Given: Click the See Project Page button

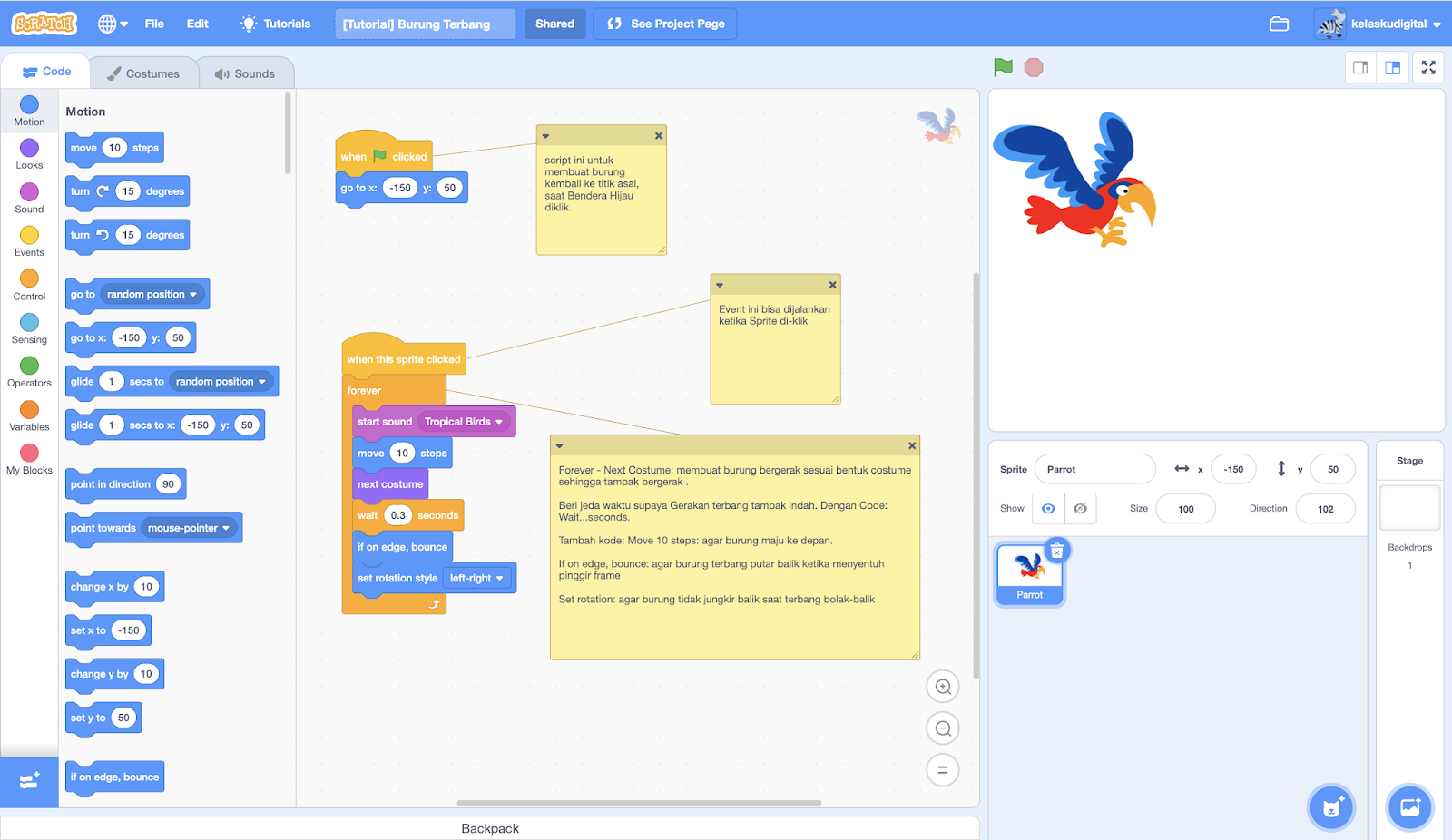Looking at the screenshot, I should 664,24.
